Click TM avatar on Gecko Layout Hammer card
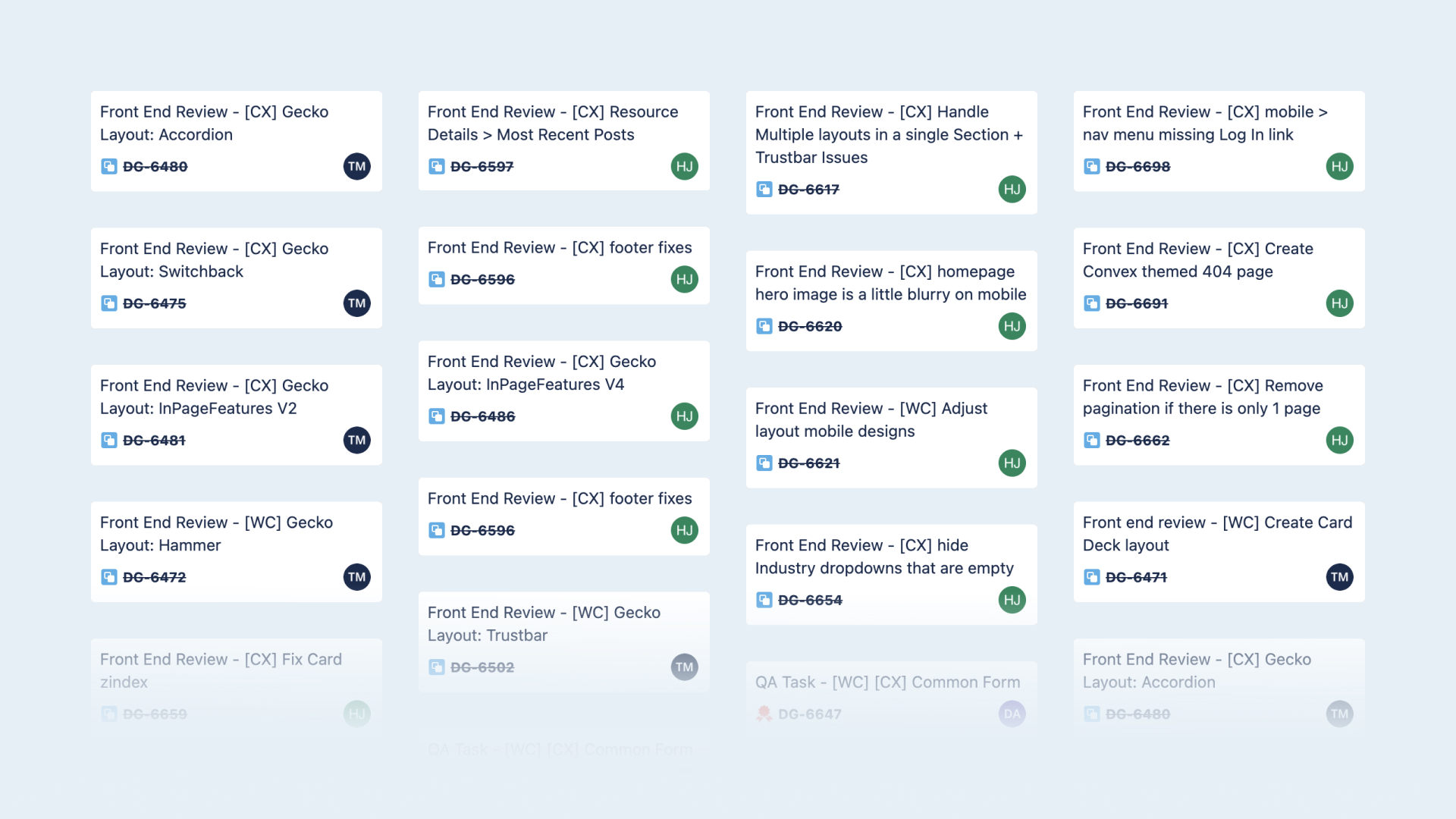 click(x=356, y=577)
